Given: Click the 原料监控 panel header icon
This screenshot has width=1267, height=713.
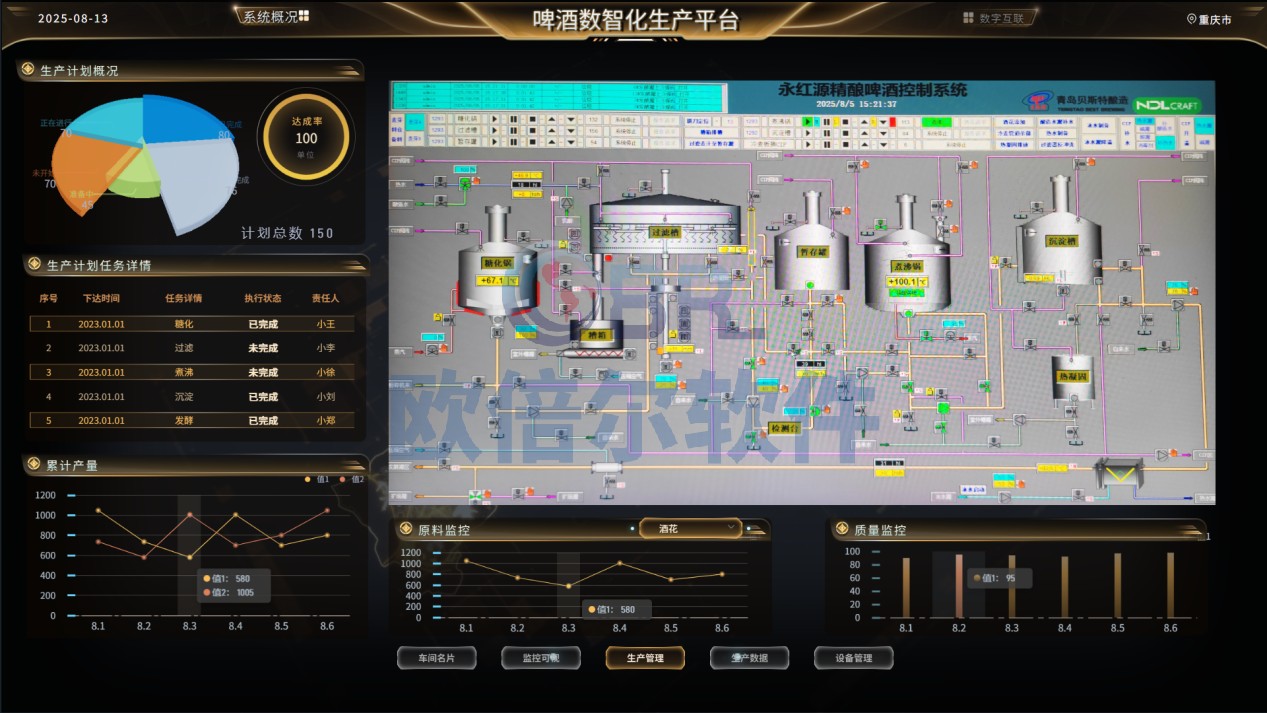Looking at the screenshot, I should 406,529.
